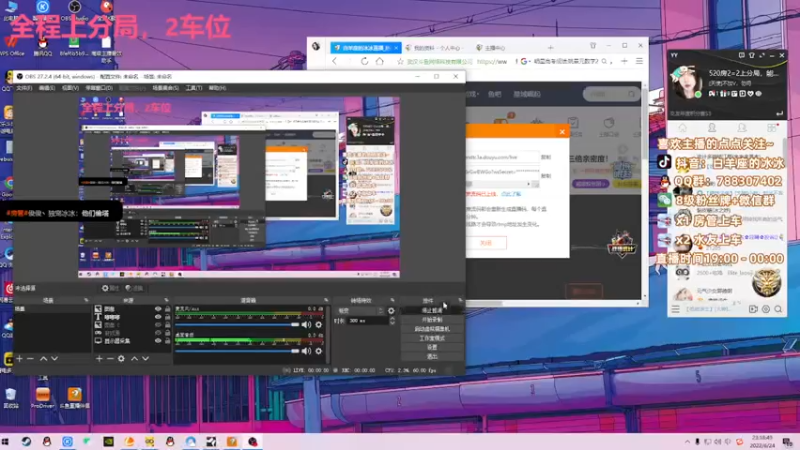Screen dimensions: 800x450
Task: Add a new source with plus icon
Action: coord(99,359)
